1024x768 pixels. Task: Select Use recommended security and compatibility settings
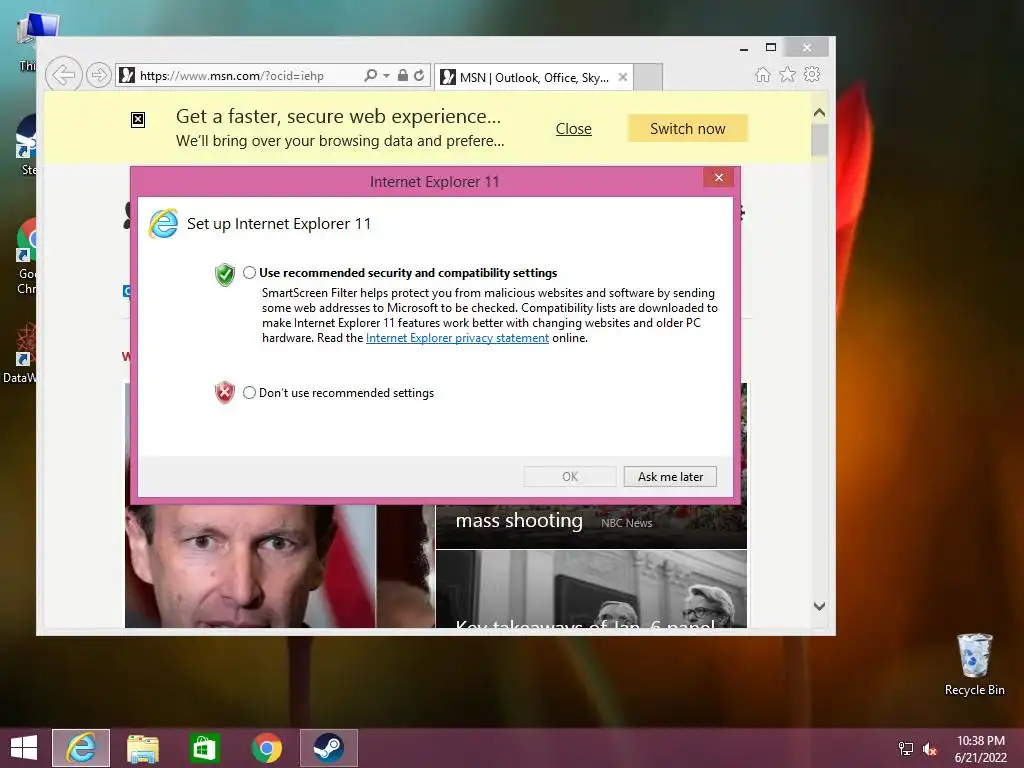click(x=249, y=272)
